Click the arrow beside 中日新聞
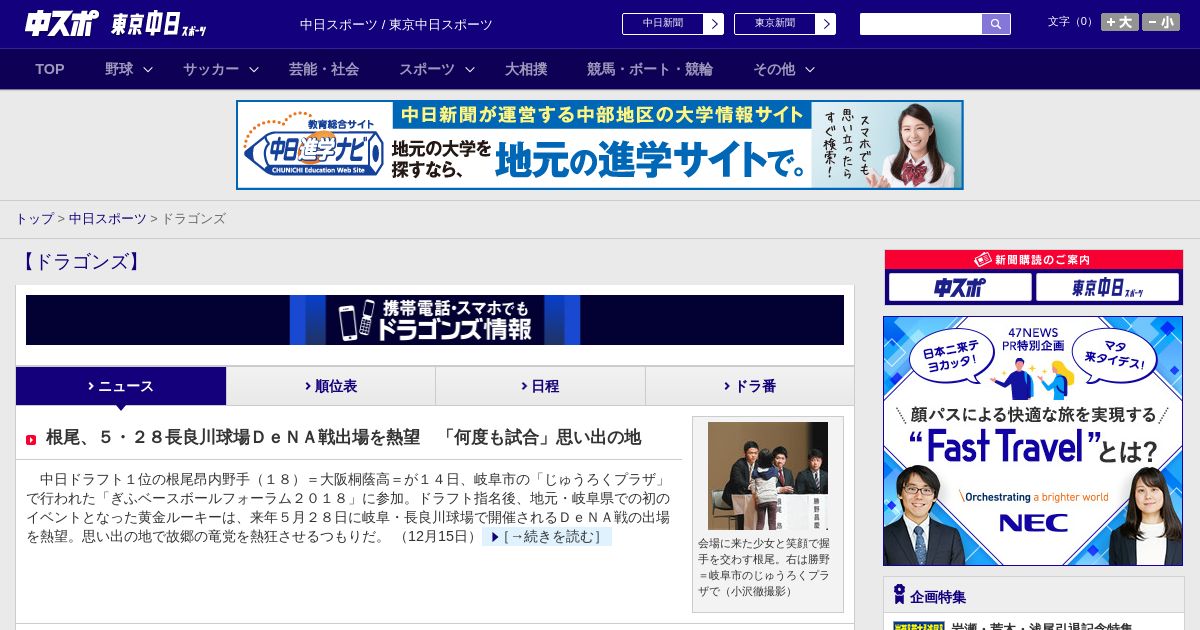Screen dimensions: 1200x630 point(714,24)
